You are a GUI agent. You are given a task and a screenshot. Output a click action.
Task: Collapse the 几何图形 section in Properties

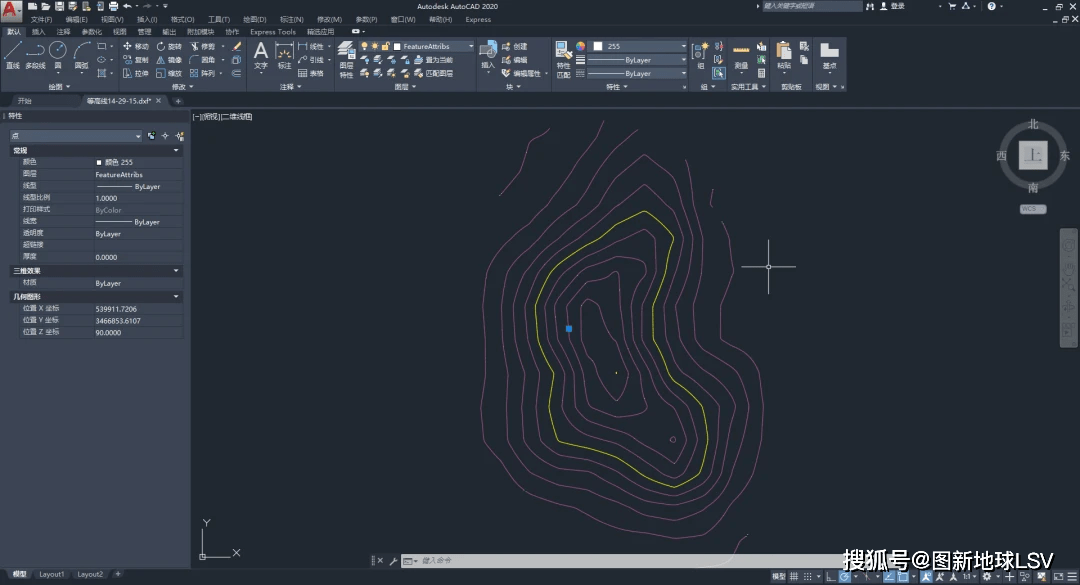point(176,296)
